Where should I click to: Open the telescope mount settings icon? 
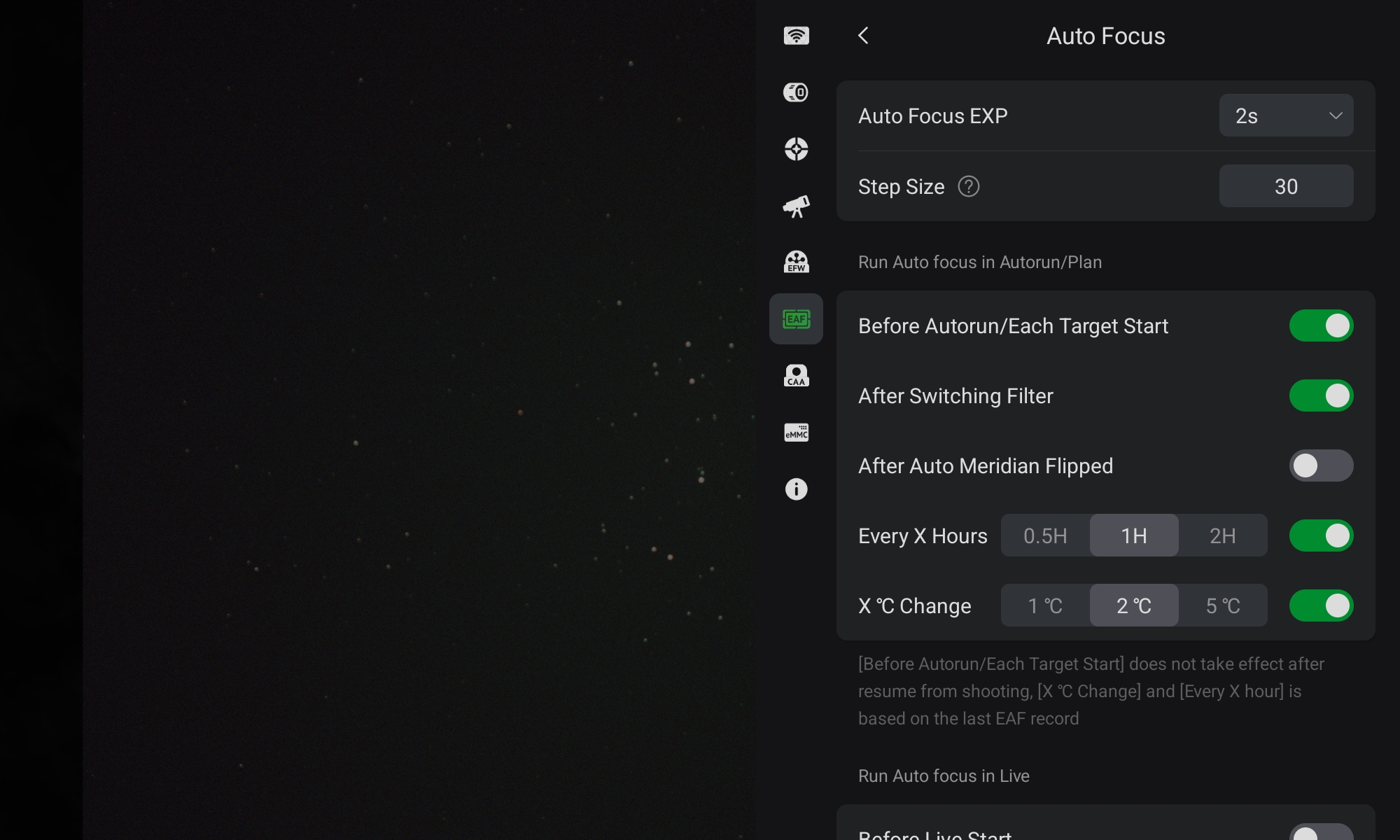(x=796, y=206)
